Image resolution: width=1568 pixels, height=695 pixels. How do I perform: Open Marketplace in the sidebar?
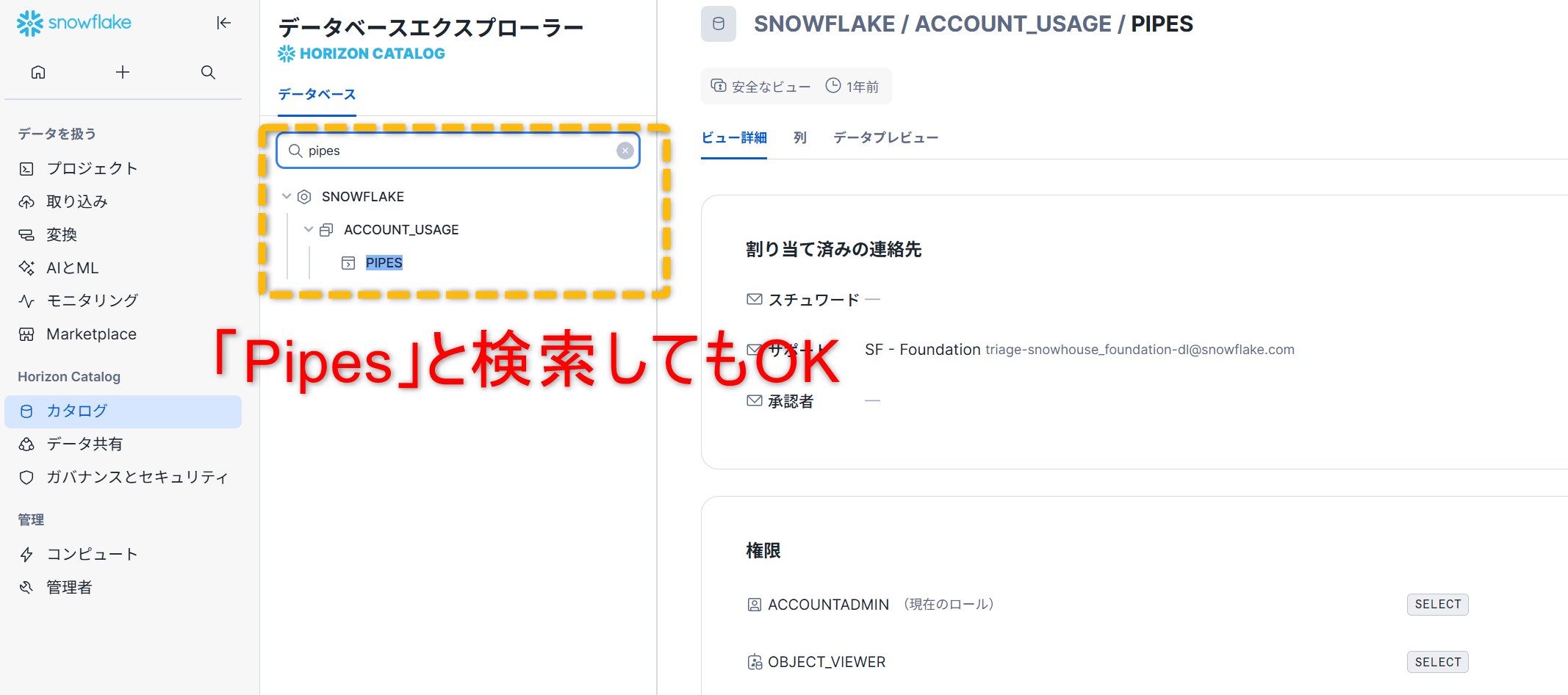tap(91, 334)
